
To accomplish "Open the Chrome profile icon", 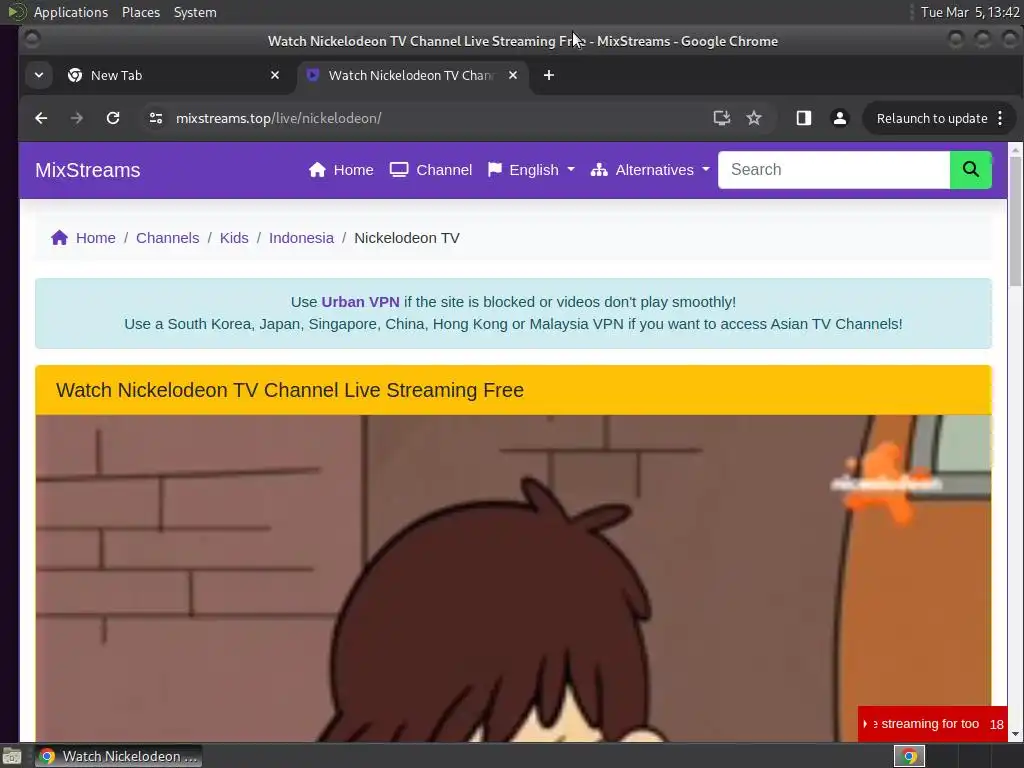I will (840, 118).
